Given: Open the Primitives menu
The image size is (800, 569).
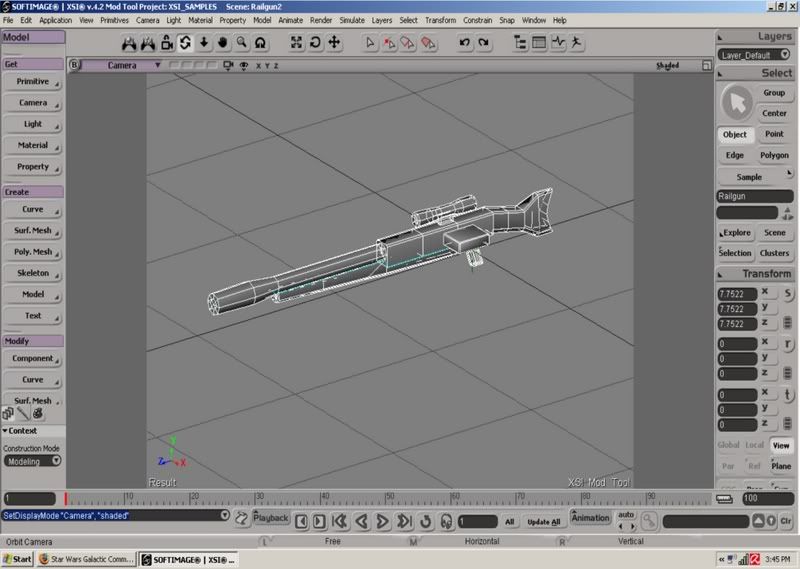Looking at the screenshot, I should pyautogui.click(x=114, y=20).
